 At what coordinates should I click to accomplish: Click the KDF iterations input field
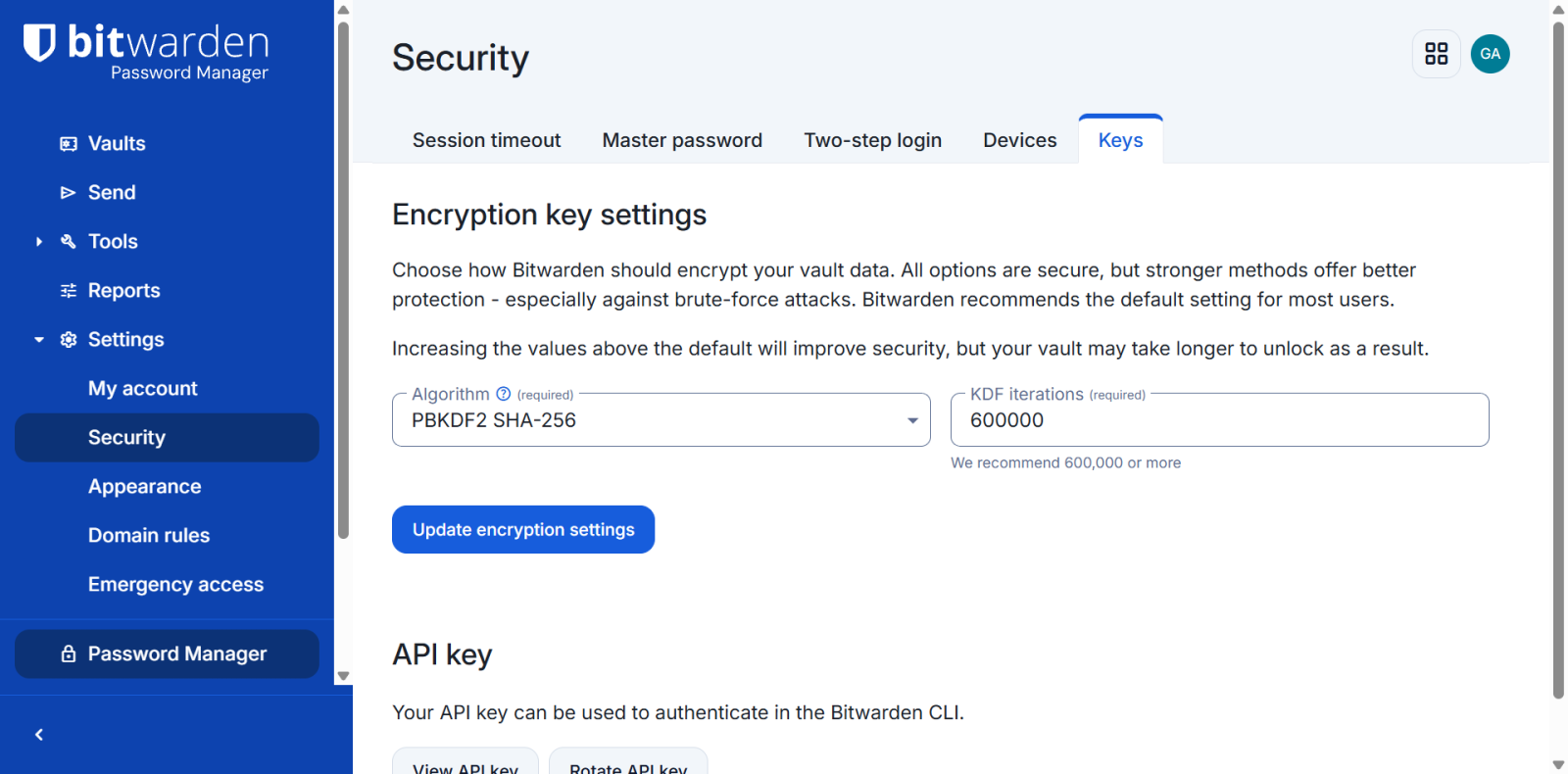pos(1219,420)
